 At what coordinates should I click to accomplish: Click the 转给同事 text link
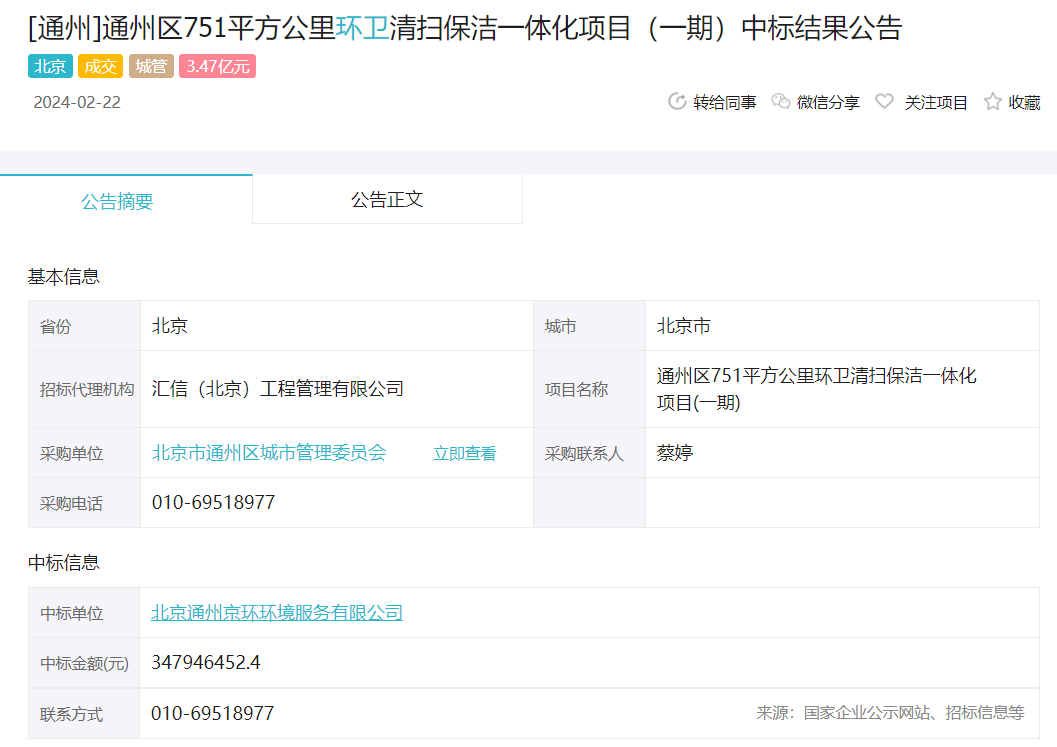click(725, 102)
